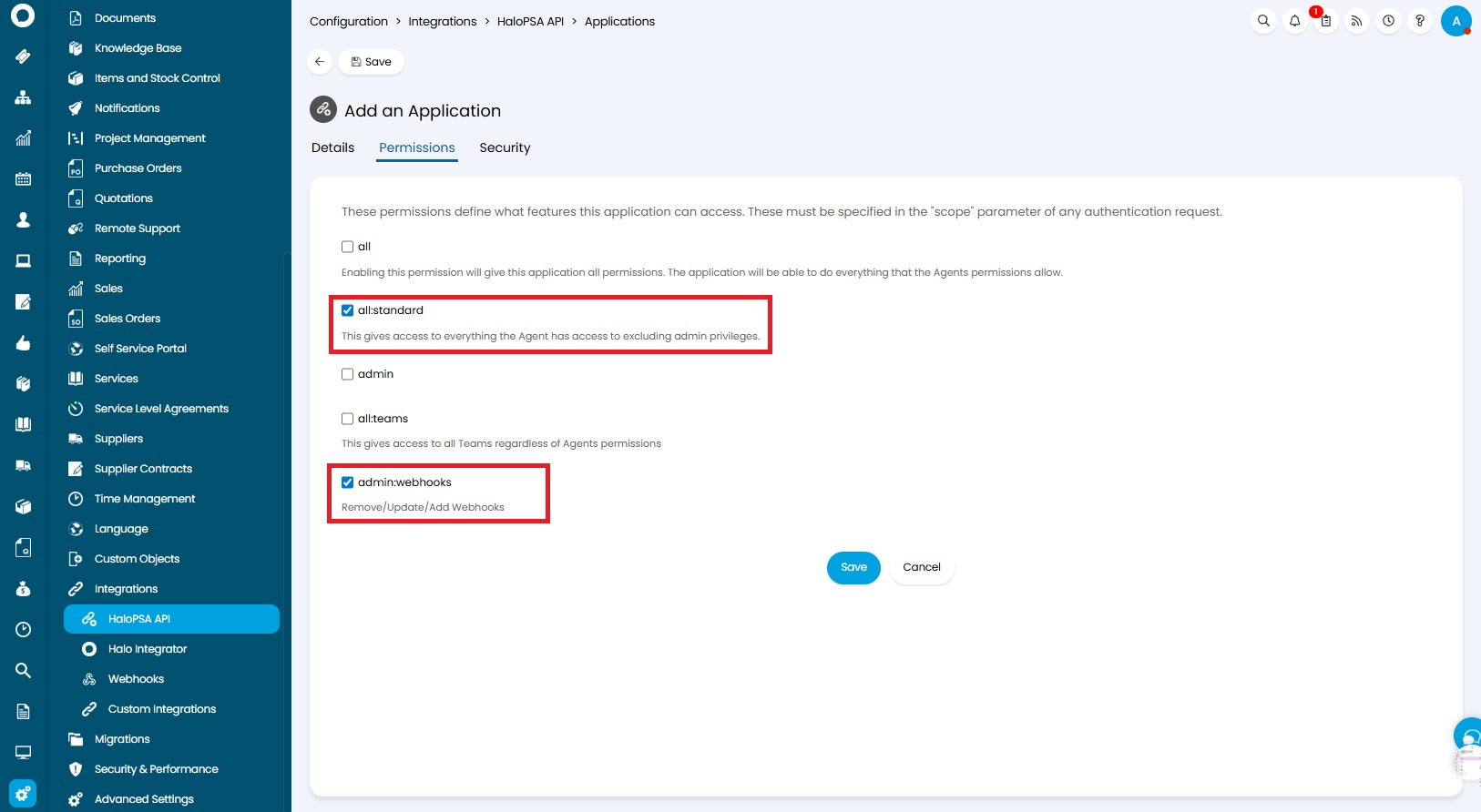
Task: Click the Integrations breadcrumb link
Action: tap(443, 21)
